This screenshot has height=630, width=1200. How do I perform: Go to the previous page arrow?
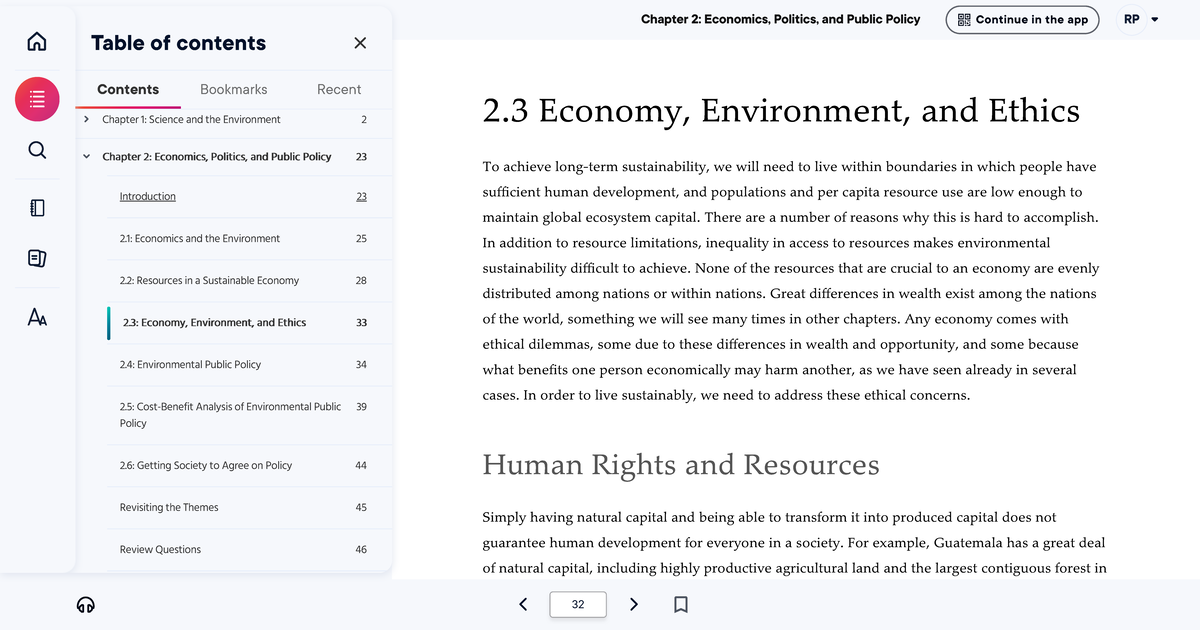pos(523,604)
